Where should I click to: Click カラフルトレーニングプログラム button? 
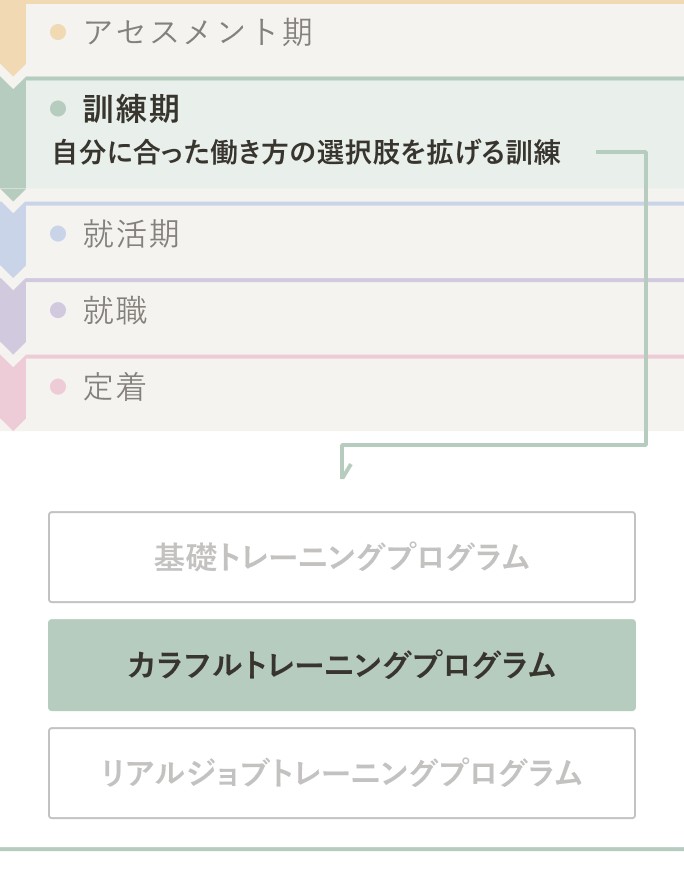[342, 665]
